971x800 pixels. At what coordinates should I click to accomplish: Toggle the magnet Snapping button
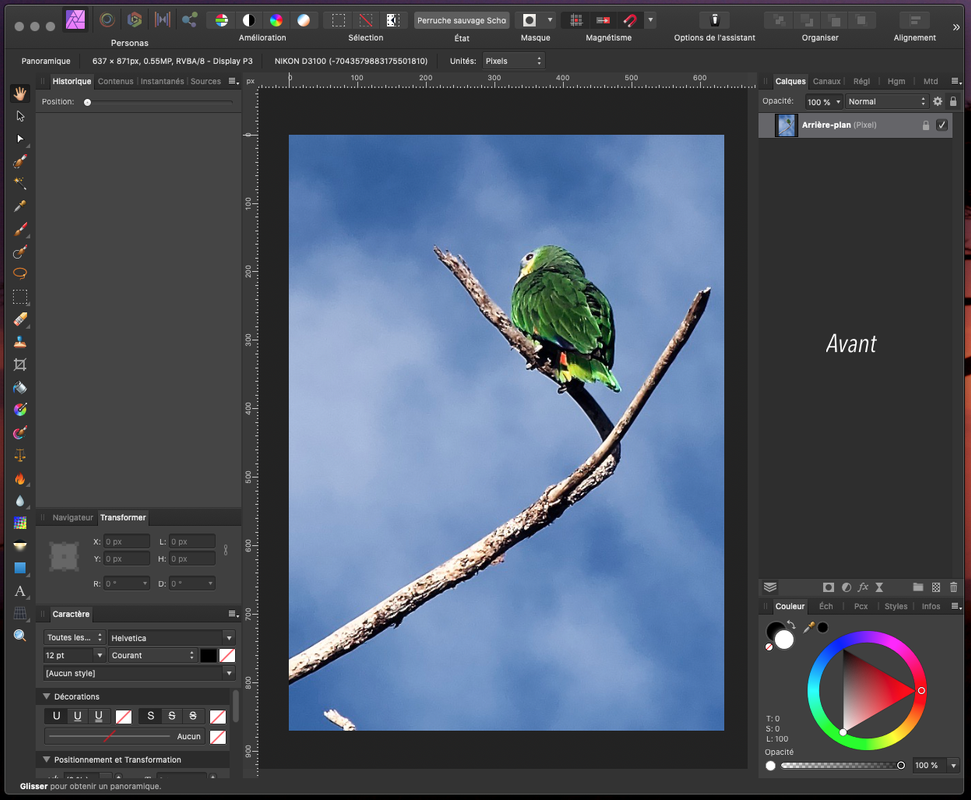[x=630, y=20]
